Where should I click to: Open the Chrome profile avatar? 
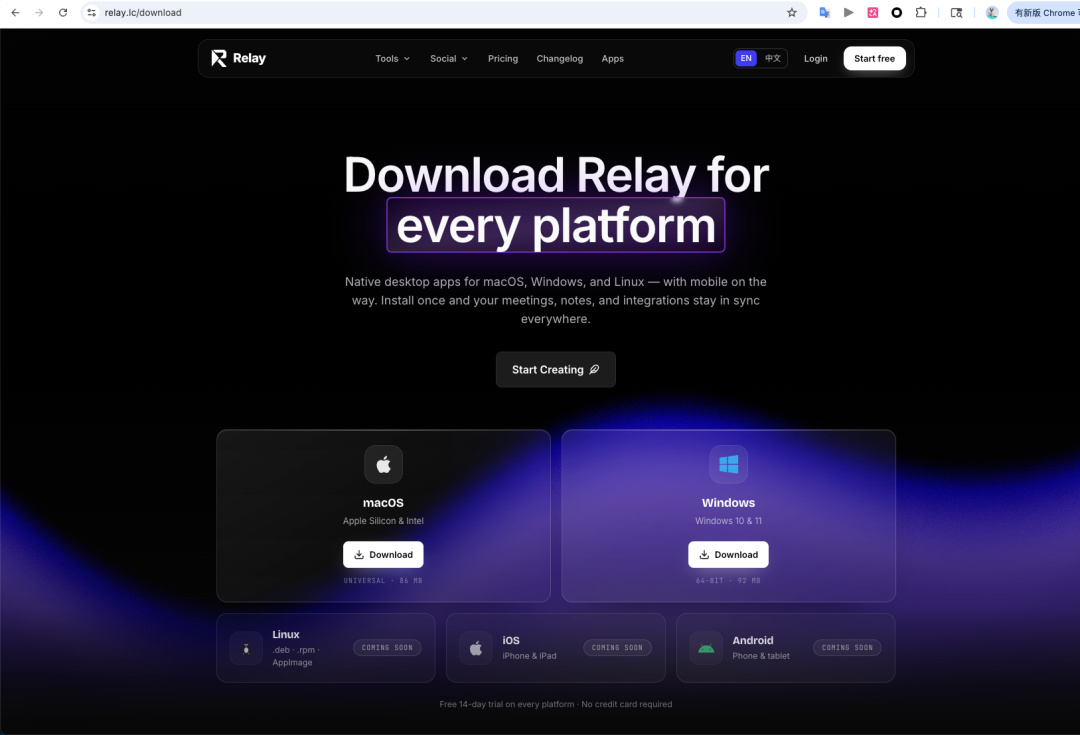click(x=992, y=12)
